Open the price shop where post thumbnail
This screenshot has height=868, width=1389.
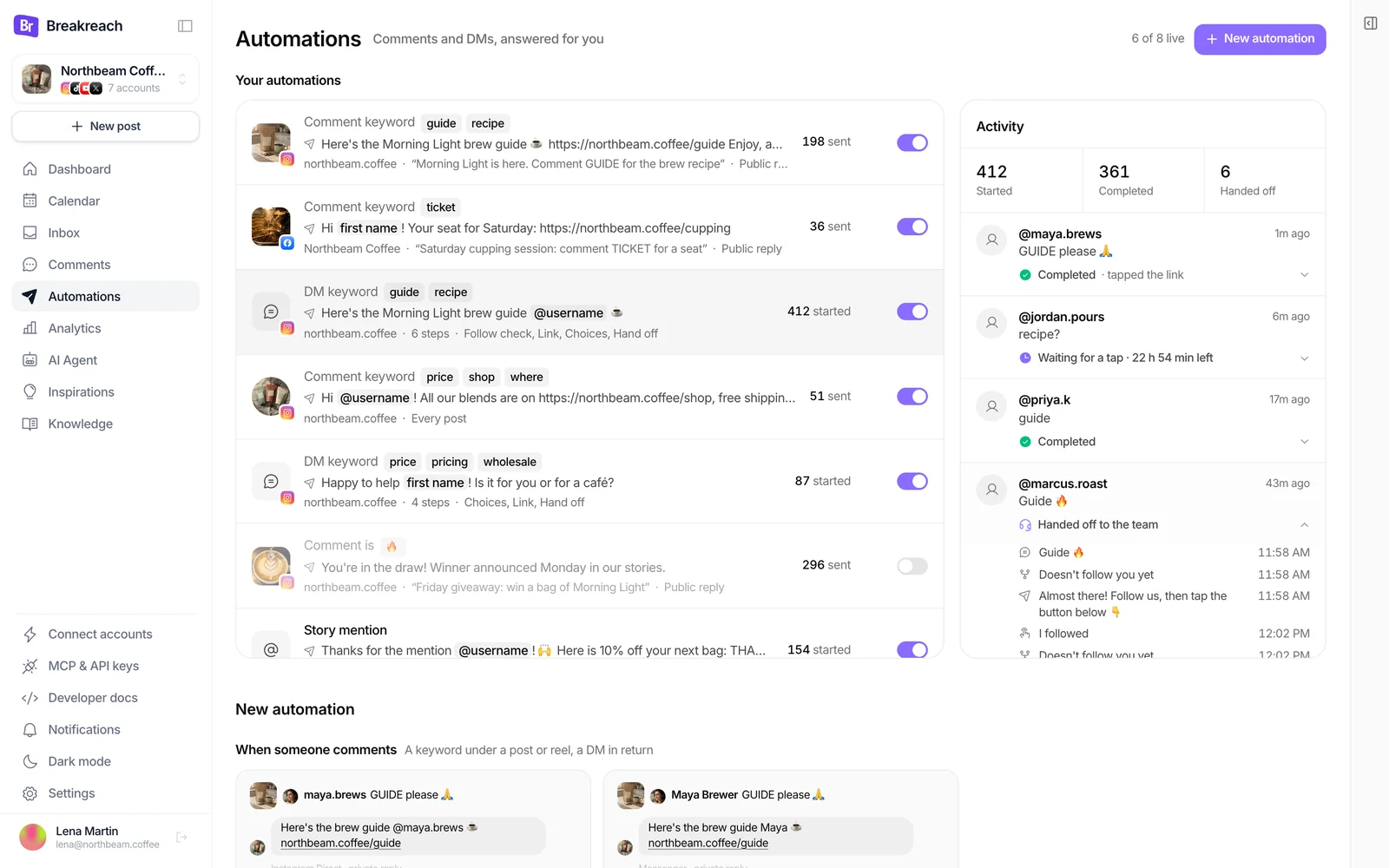tap(271, 397)
